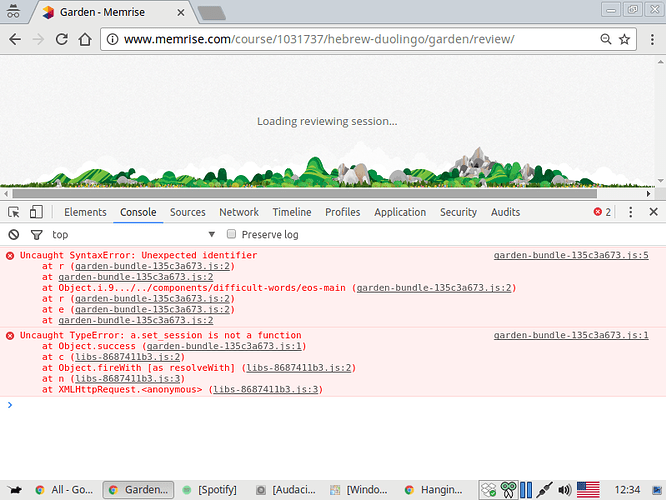Close the Garden - Memrise tab

point(181,12)
